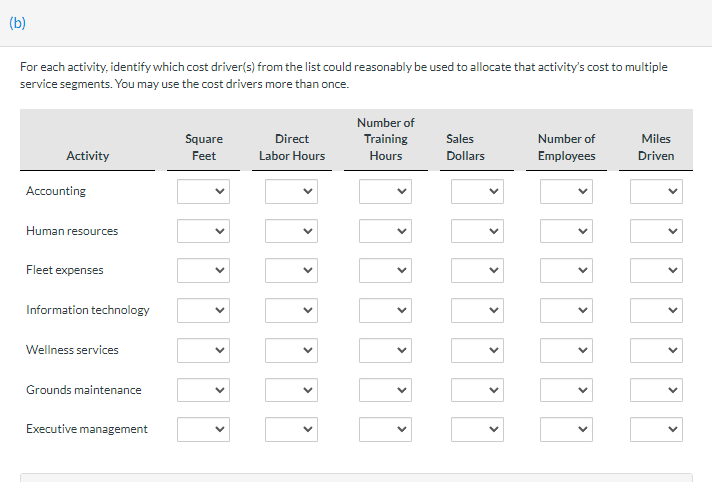The width and height of the screenshot is (712, 482).
Task: Open Information technology Number of Employees dropdown
Action: (x=566, y=310)
